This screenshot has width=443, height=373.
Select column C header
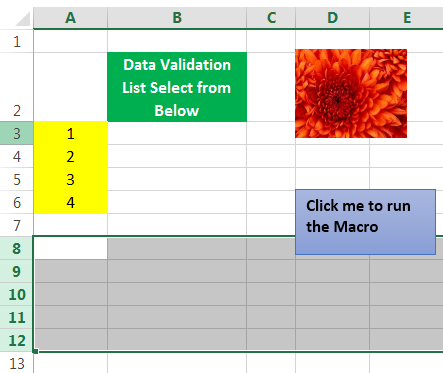coord(271,18)
